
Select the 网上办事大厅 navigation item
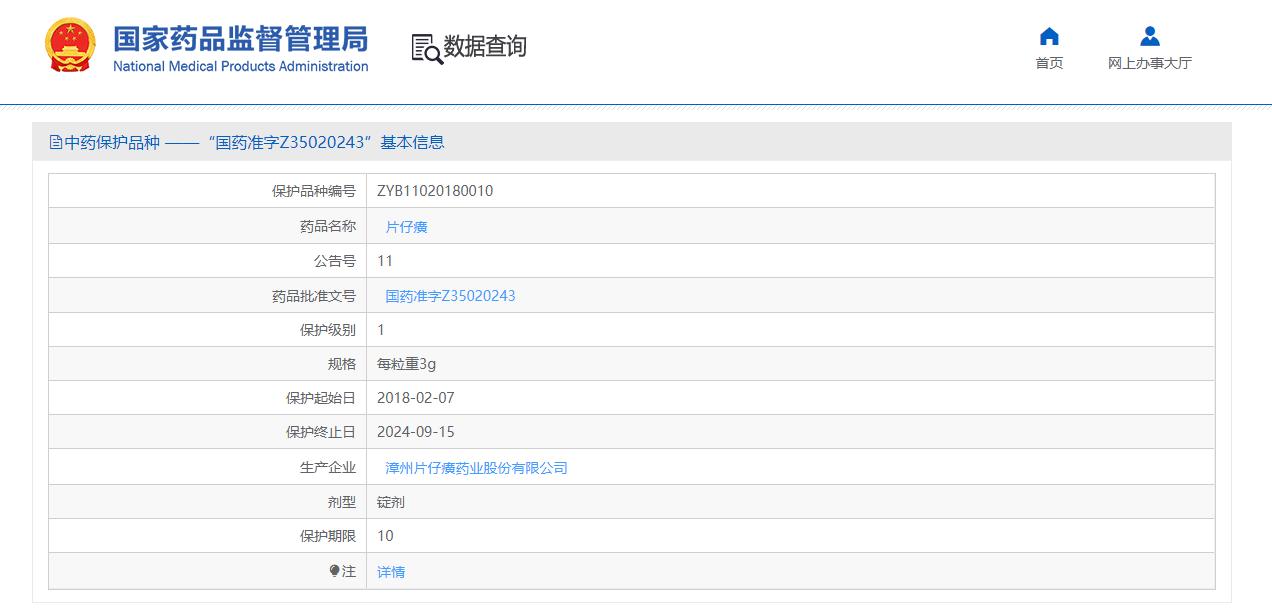pos(1149,61)
